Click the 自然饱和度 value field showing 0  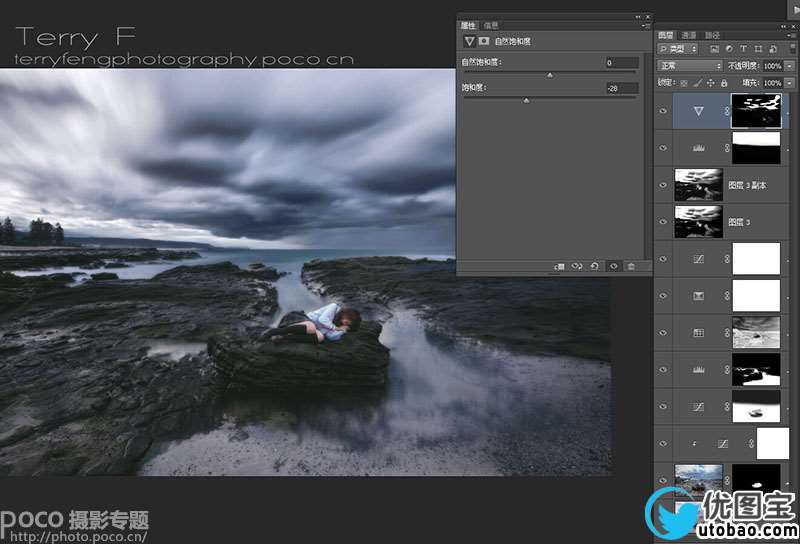(x=621, y=63)
